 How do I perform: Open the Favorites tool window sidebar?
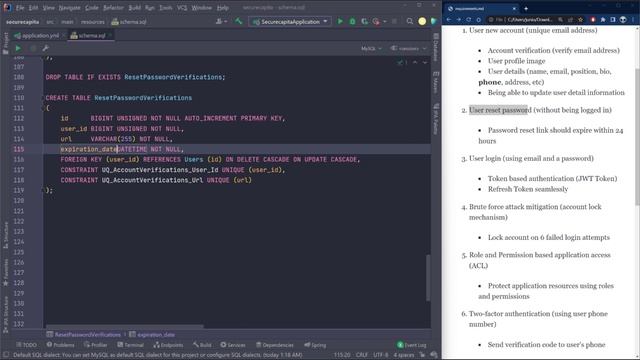(5, 272)
